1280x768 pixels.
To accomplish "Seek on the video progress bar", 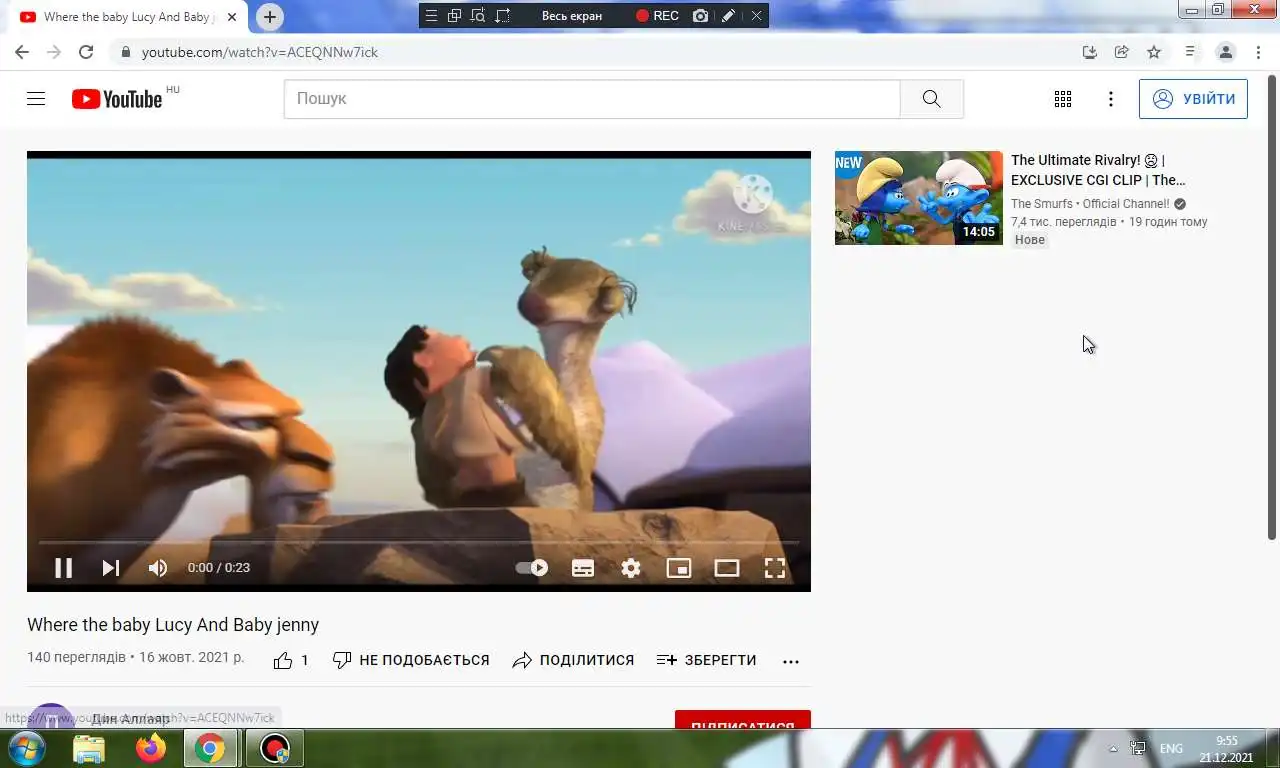I will tap(419, 542).
